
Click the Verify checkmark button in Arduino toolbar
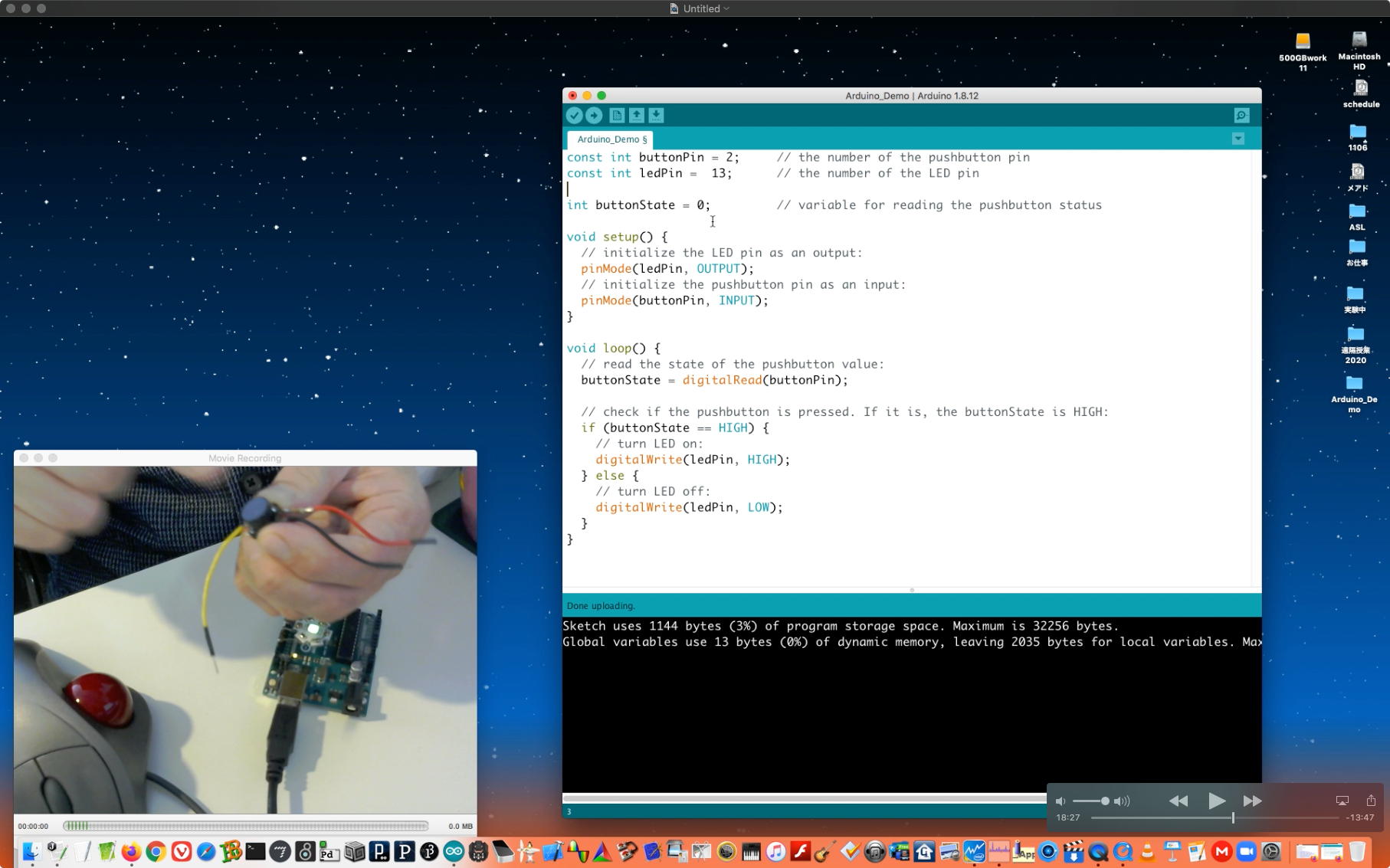(574, 116)
